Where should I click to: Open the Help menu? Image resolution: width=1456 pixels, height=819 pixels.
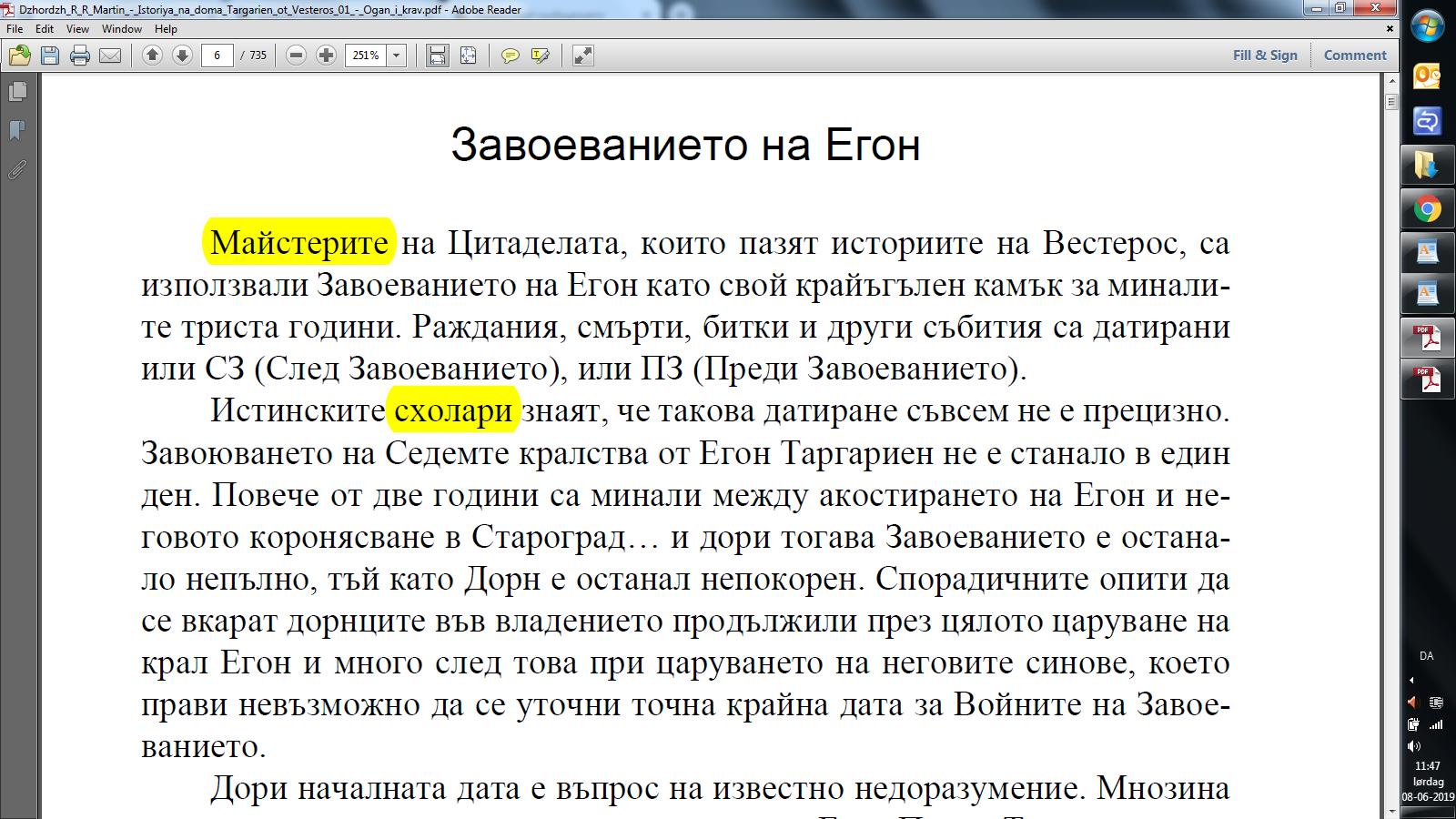click(166, 29)
